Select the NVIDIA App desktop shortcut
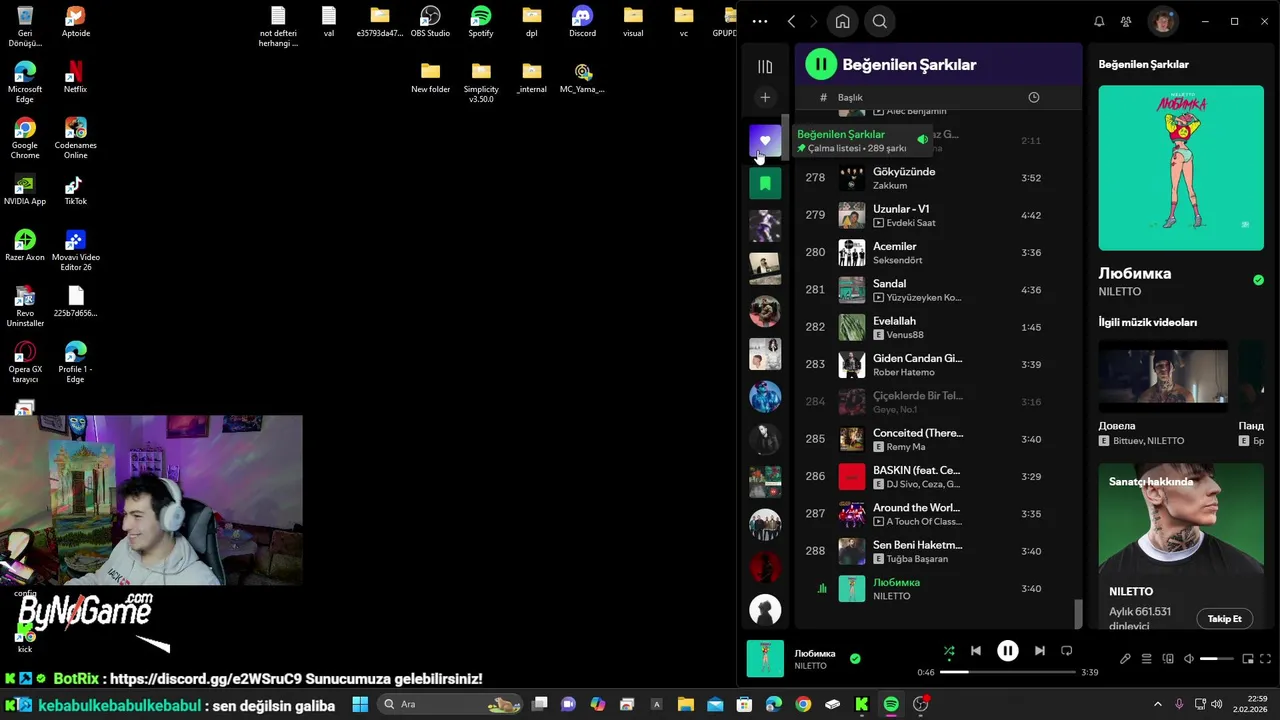The width and height of the screenshot is (1280, 720). [x=25, y=190]
